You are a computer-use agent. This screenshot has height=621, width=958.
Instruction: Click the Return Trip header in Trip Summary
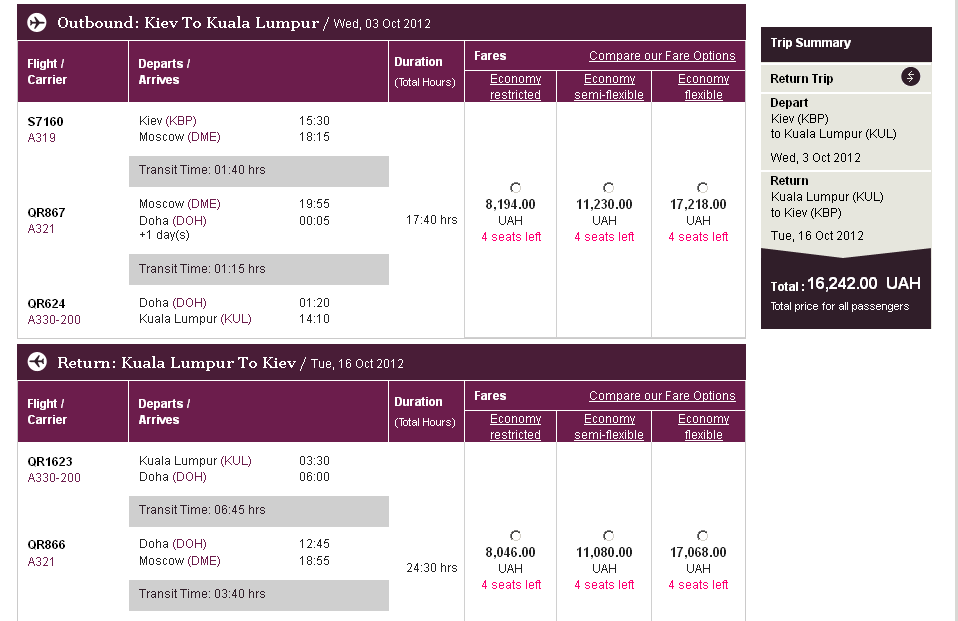click(802, 79)
